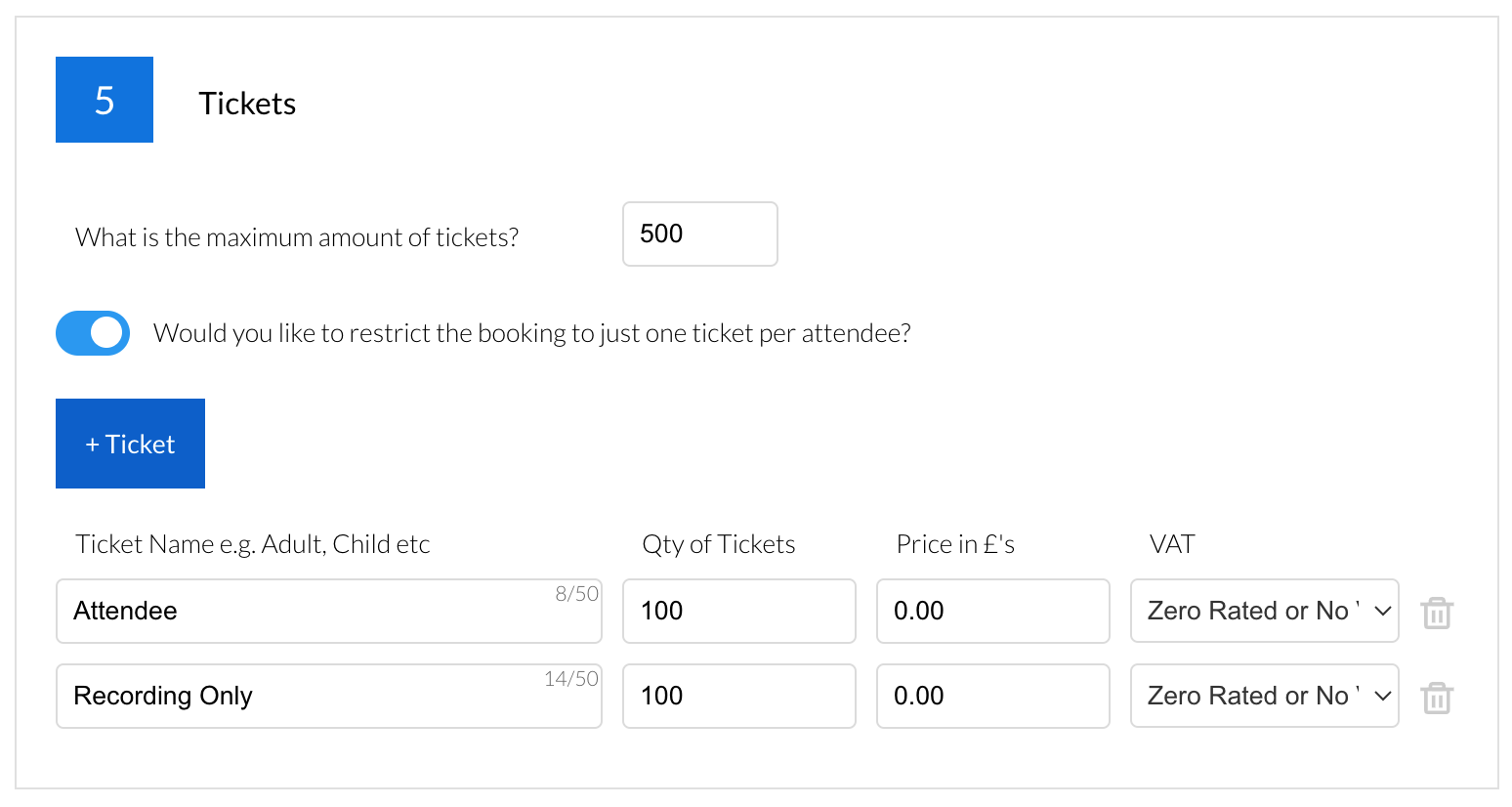The height and width of the screenshot is (807, 1512).
Task: Delete the Recording Only ticket row
Action: tap(1437, 698)
